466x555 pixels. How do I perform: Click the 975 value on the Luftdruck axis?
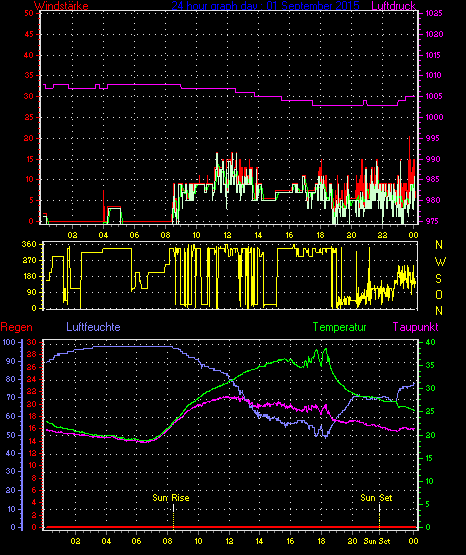pyautogui.click(x=433, y=221)
